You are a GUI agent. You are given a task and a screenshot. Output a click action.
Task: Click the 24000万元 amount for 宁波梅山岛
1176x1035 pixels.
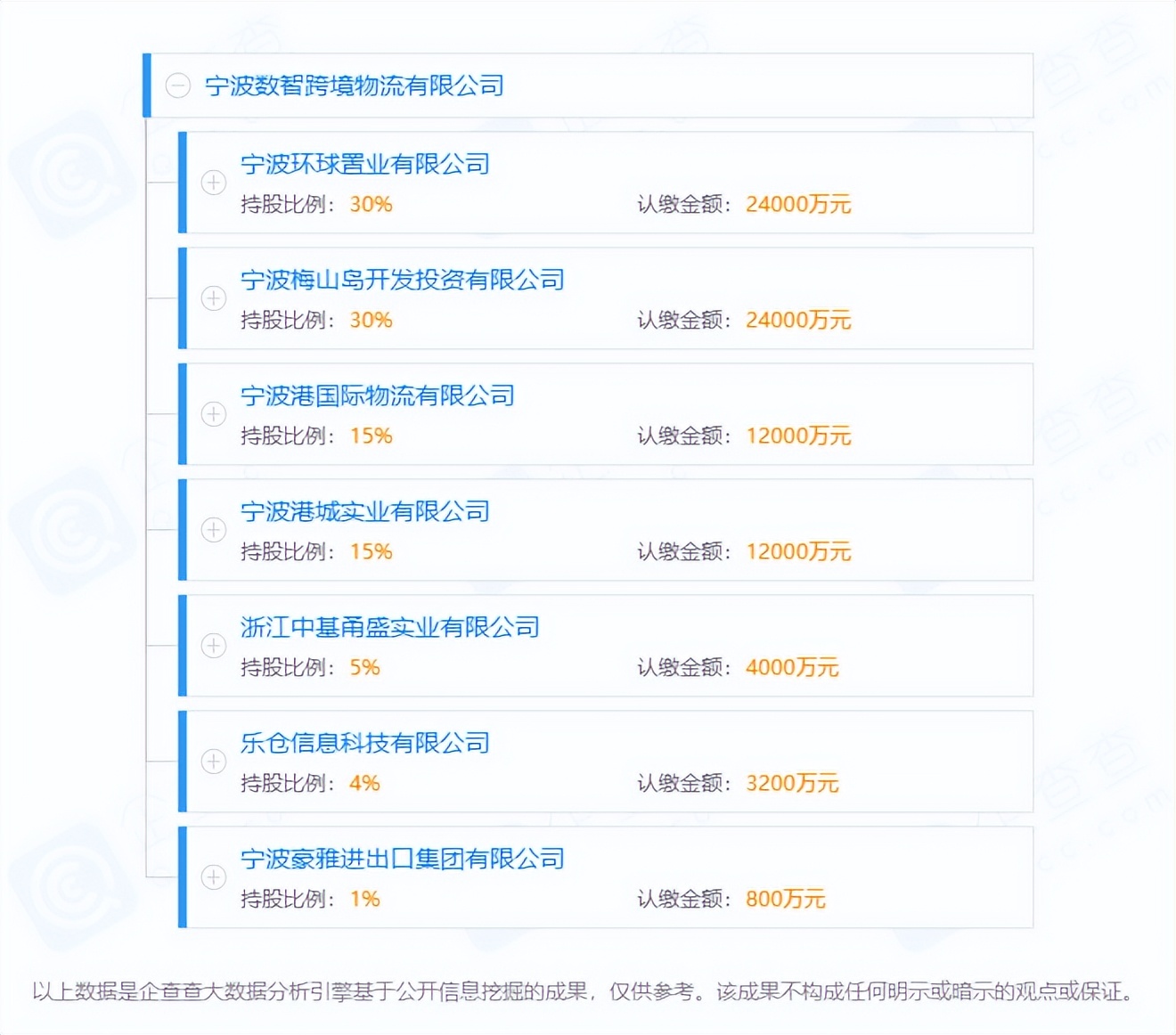(799, 320)
